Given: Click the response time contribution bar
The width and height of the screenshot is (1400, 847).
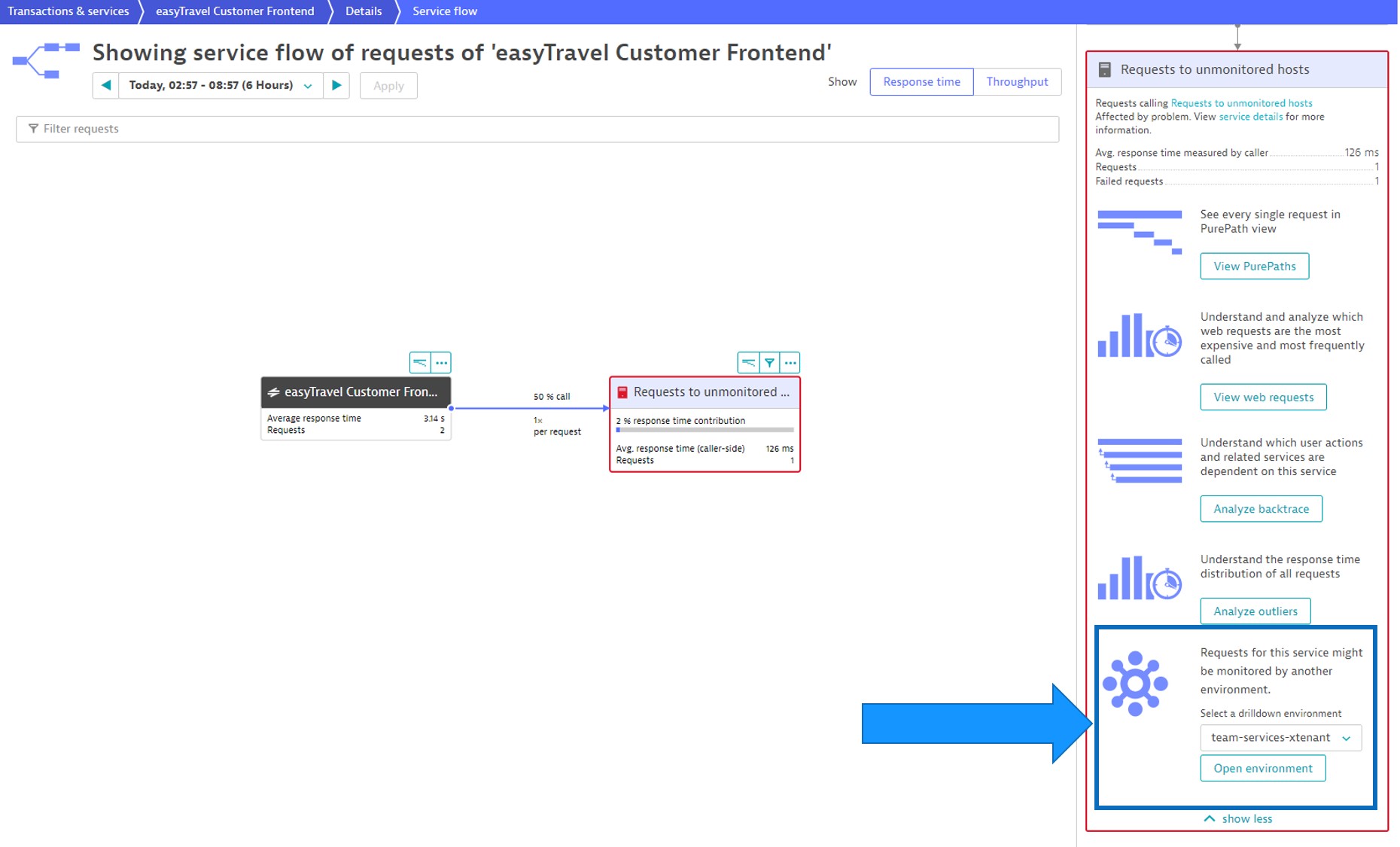Looking at the screenshot, I should point(705,430).
